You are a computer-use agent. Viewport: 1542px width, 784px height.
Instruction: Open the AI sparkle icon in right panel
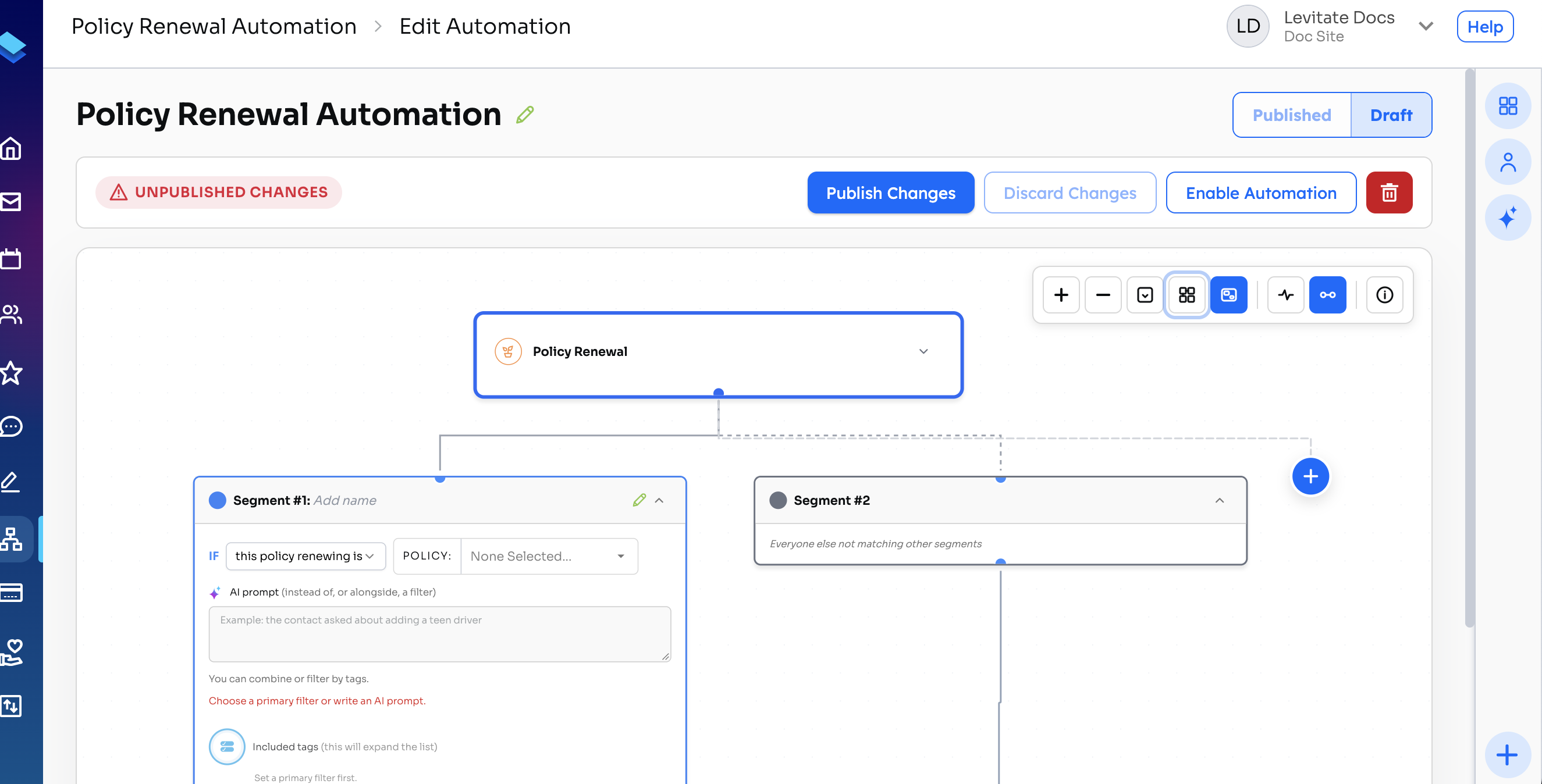click(1507, 217)
